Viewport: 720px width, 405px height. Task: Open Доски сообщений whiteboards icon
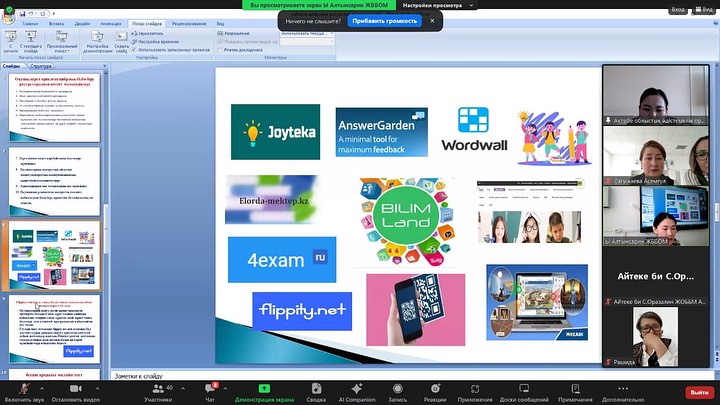(524, 389)
